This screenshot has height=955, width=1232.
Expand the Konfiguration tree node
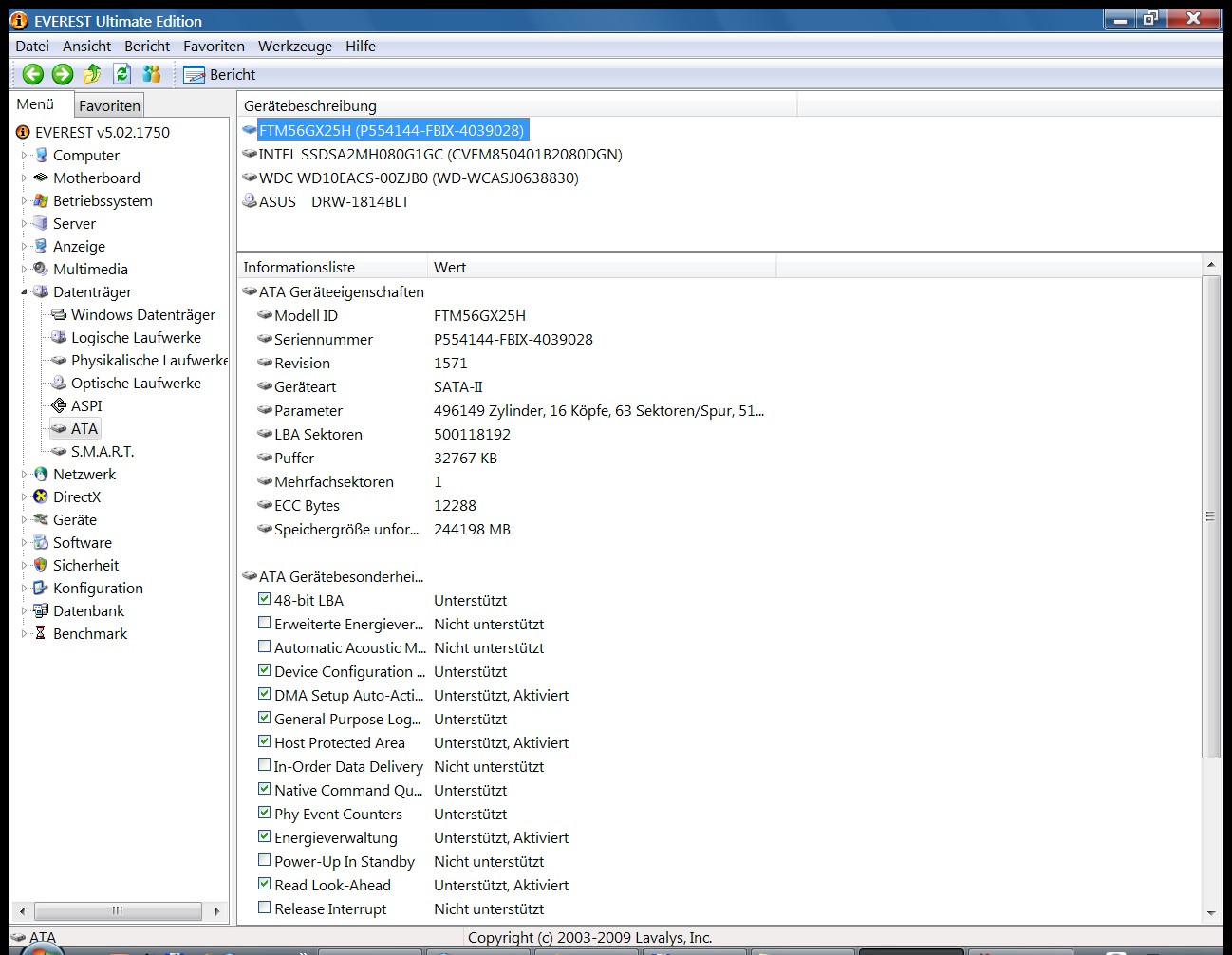pyautogui.click(x=25, y=588)
